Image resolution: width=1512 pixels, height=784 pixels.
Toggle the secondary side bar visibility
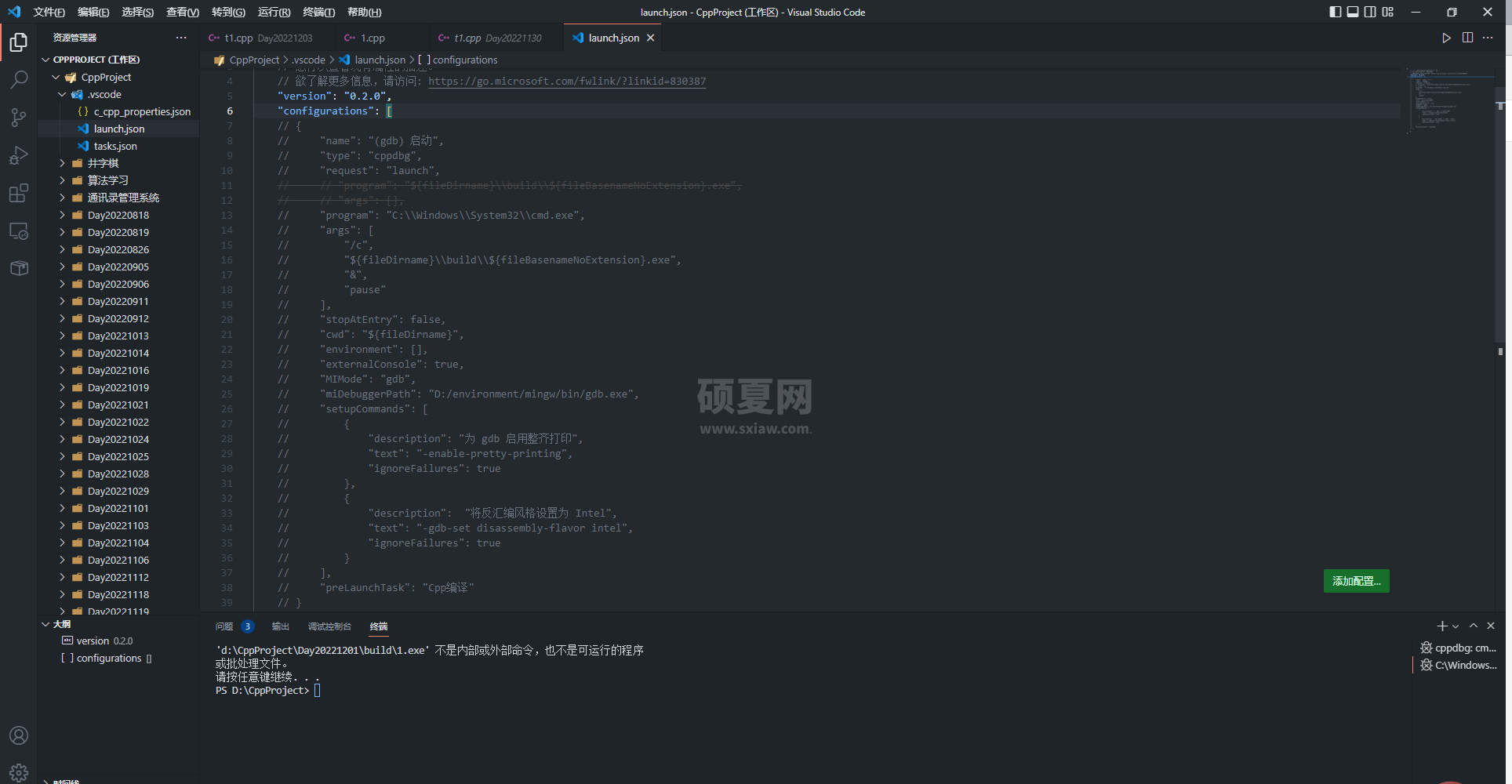click(x=1370, y=12)
